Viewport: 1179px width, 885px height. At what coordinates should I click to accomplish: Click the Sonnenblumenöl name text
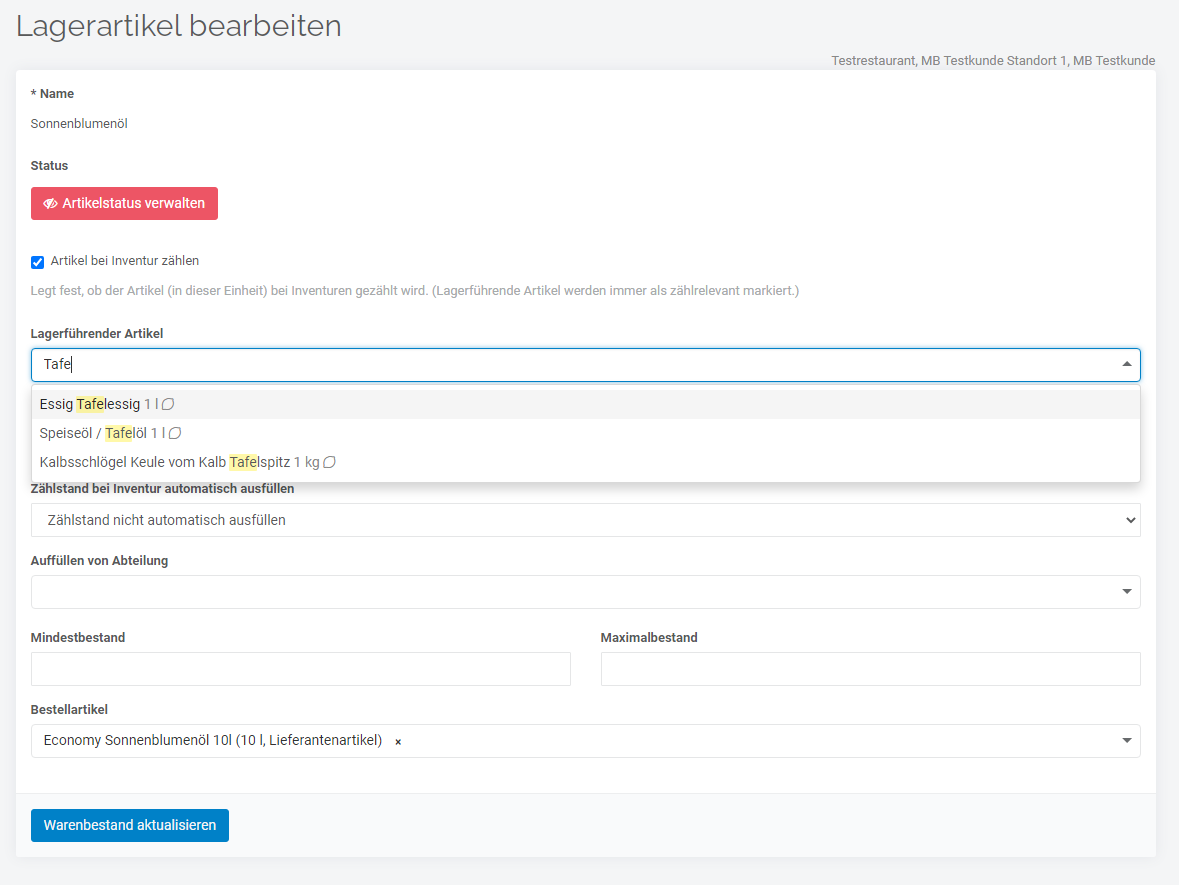79,123
